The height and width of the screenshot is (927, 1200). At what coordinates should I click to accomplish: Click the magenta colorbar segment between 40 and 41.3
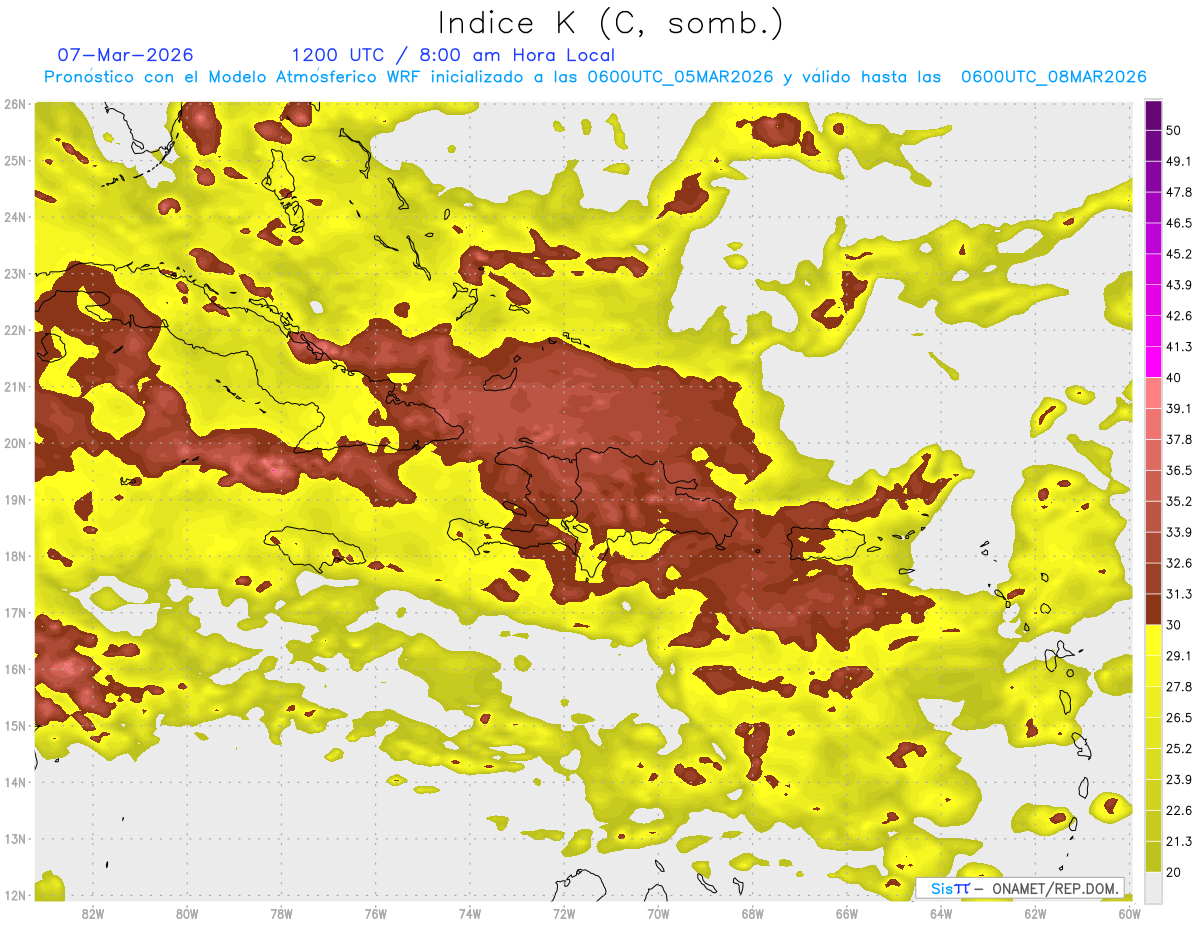(1153, 361)
